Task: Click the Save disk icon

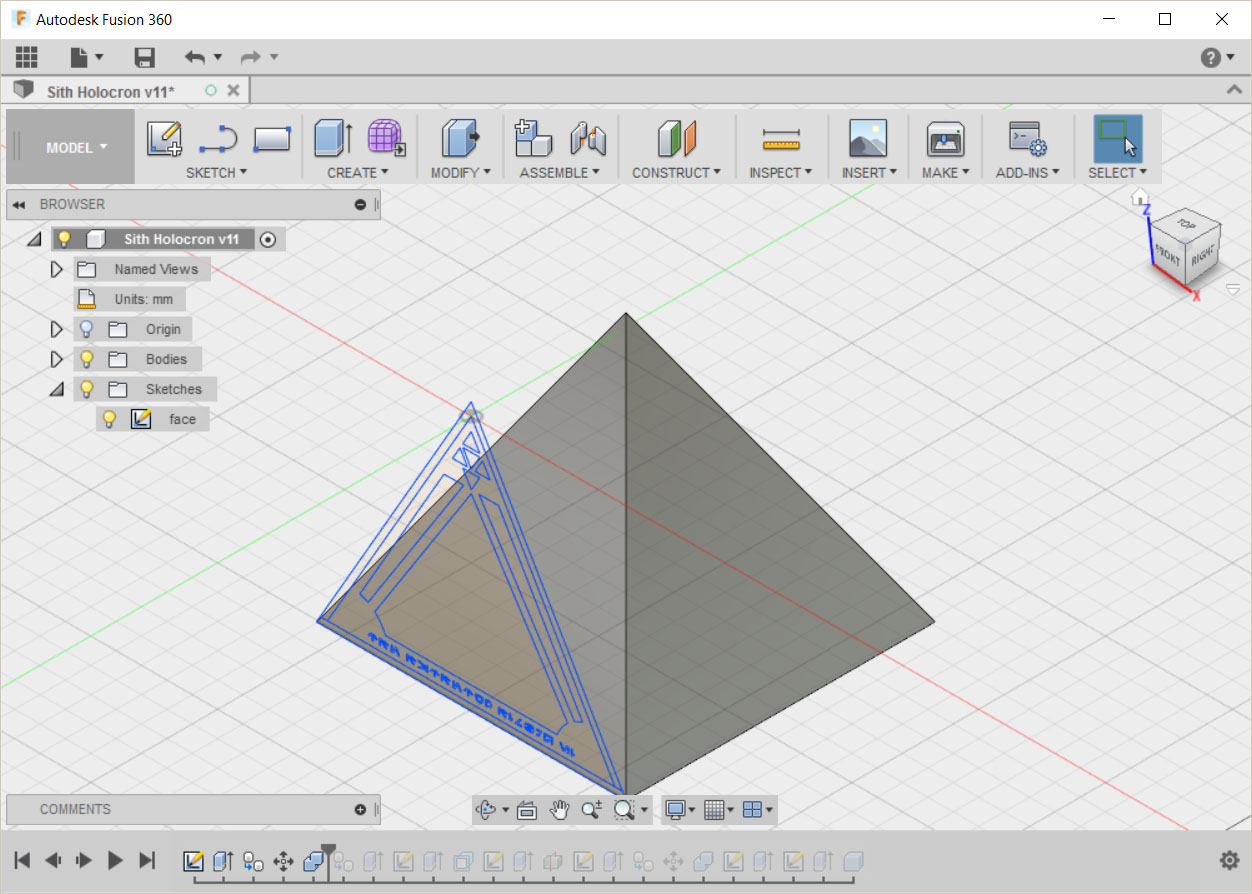Action: (145, 58)
